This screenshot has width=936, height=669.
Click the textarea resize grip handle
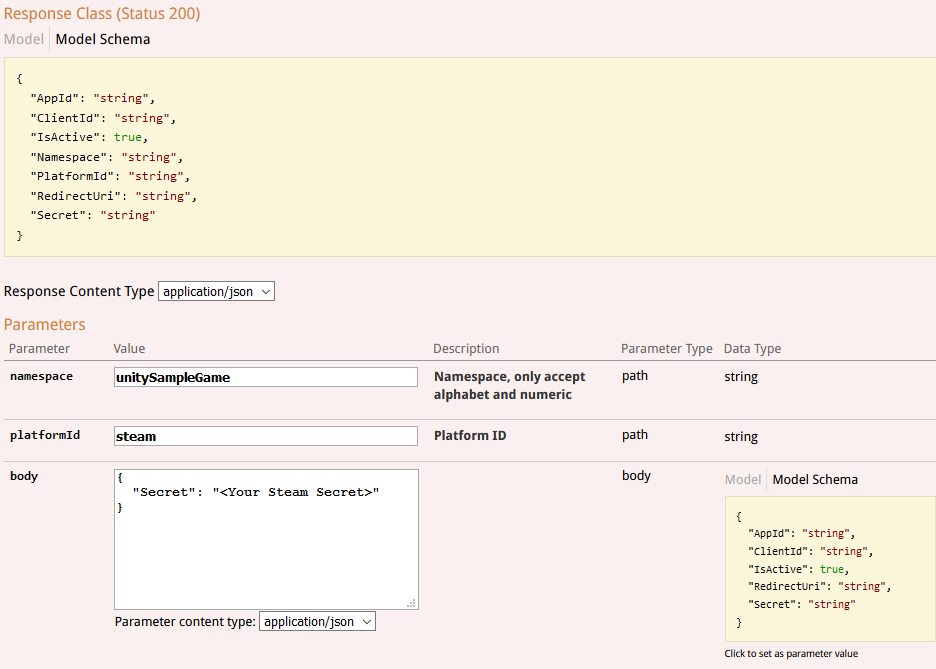412,603
